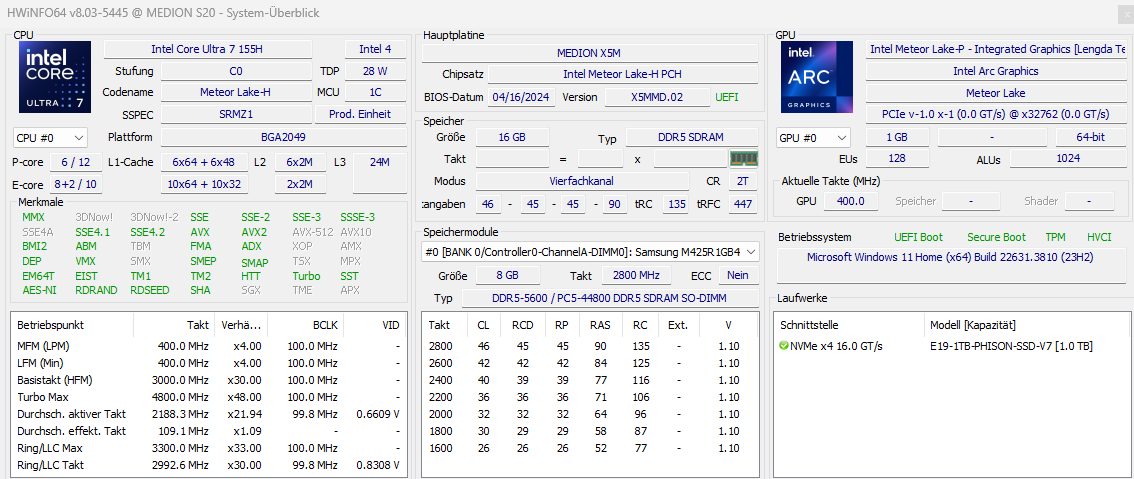Open the CPU #0 selector dropdown
Screen dimensions: 1134x479
50,137
